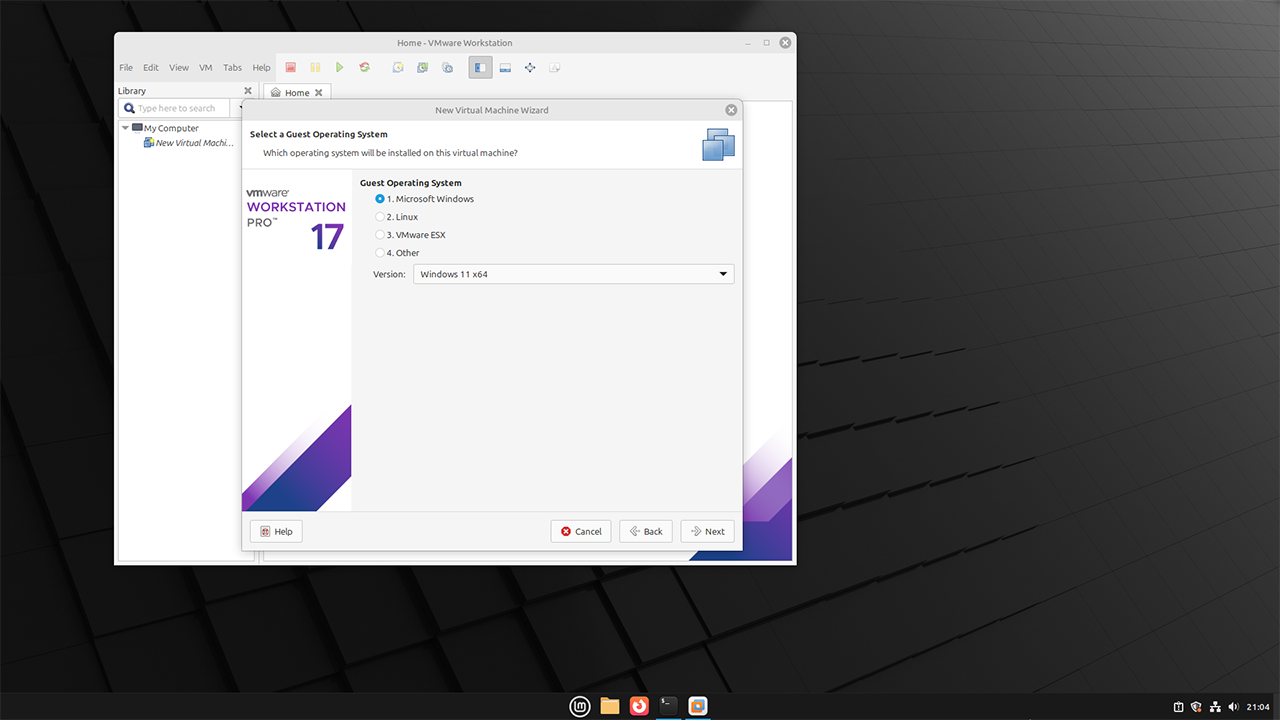
Task: Select the Linux radio option
Action: point(380,217)
